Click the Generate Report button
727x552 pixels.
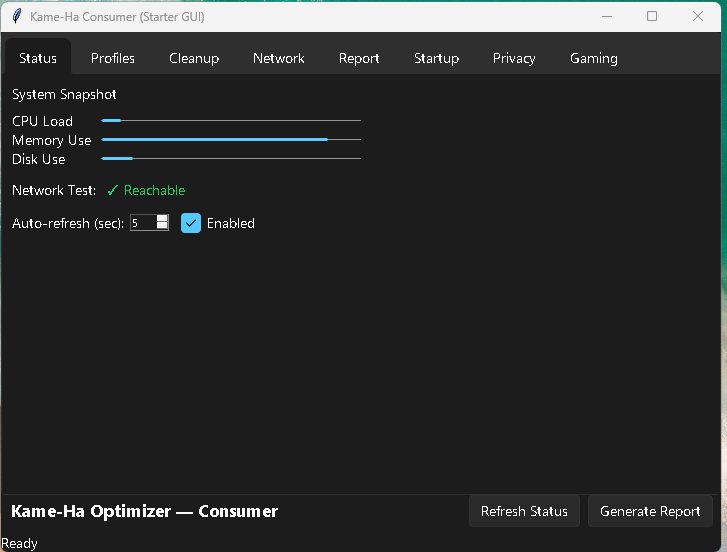650,511
